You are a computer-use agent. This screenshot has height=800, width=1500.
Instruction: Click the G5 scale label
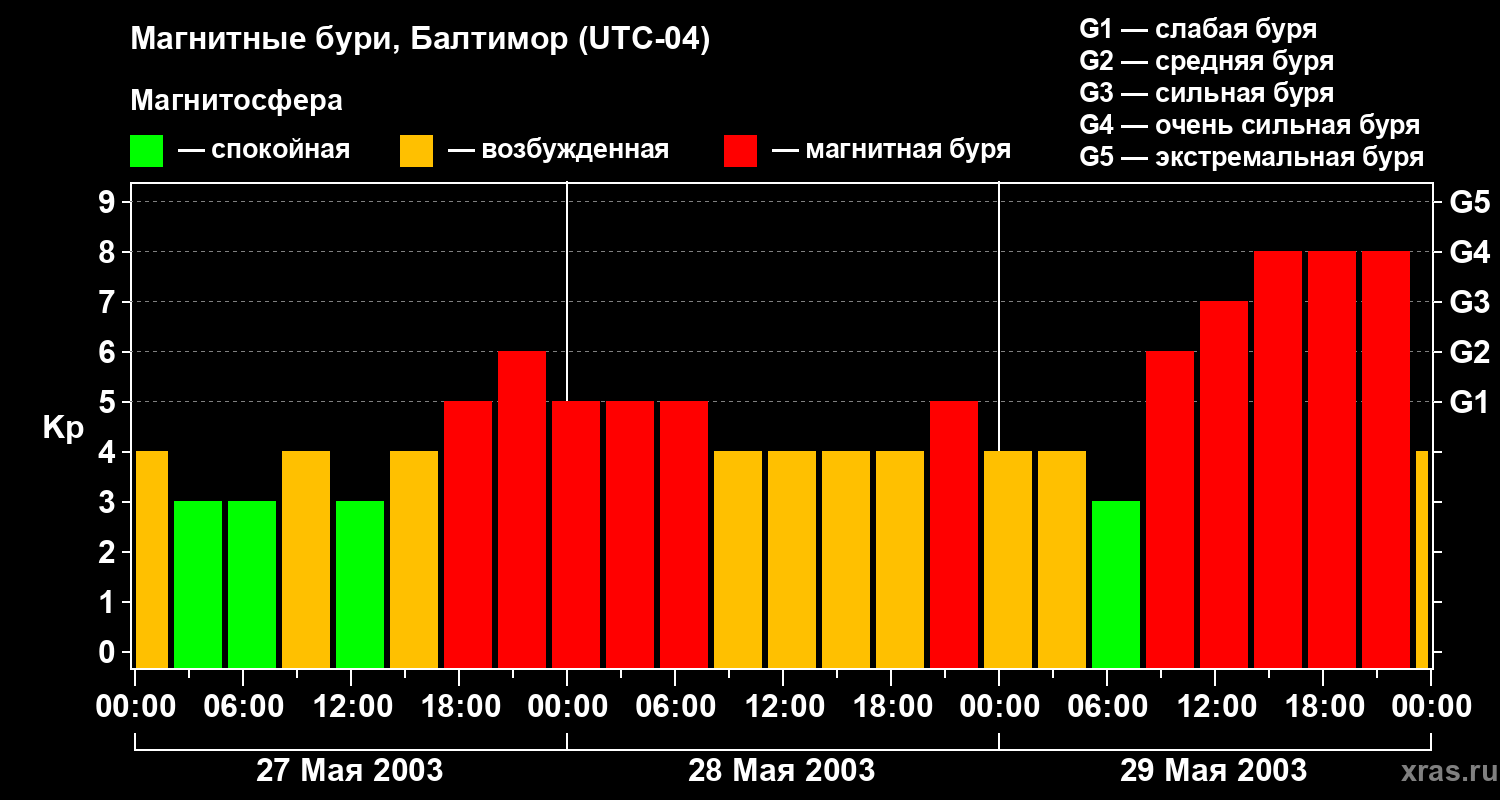[x=1469, y=203]
